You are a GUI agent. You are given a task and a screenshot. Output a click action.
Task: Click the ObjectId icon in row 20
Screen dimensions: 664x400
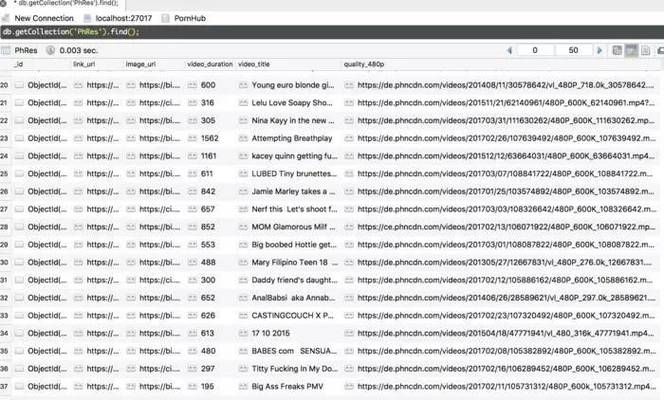coord(19,86)
